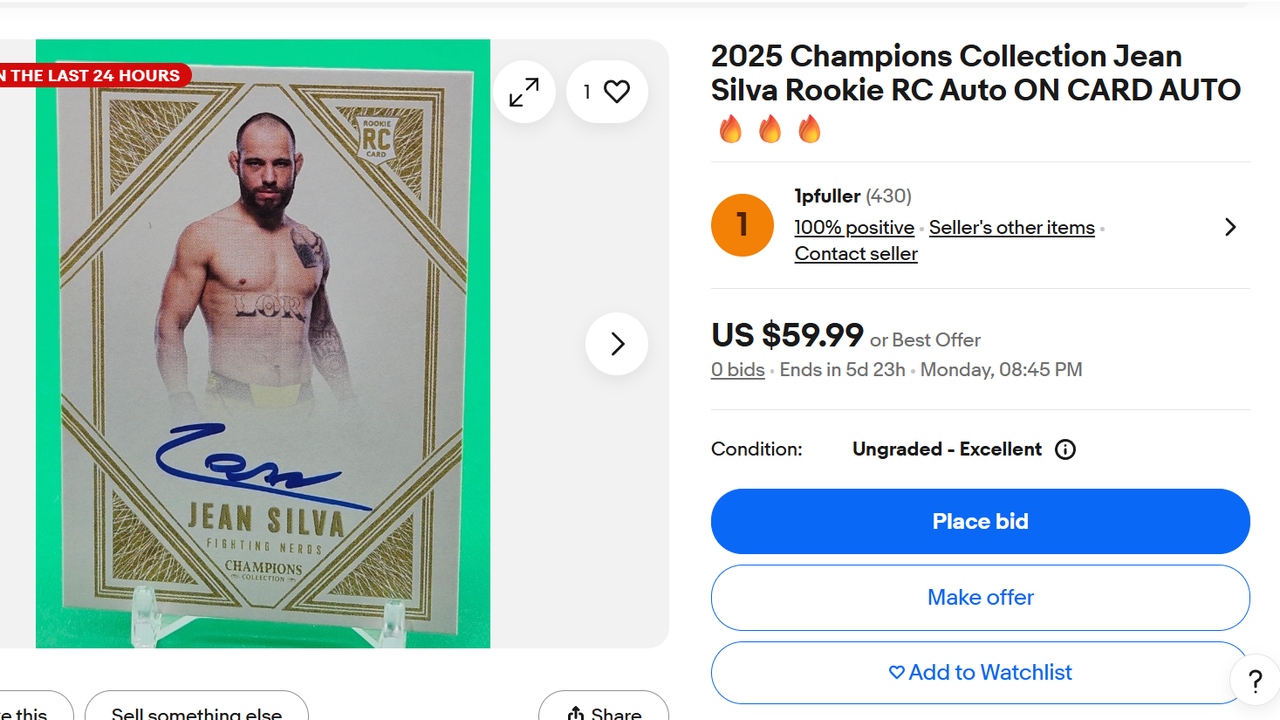Click the orange seller avatar icon
The height and width of the screenshot is (720, 1280).
pos(742,225)
